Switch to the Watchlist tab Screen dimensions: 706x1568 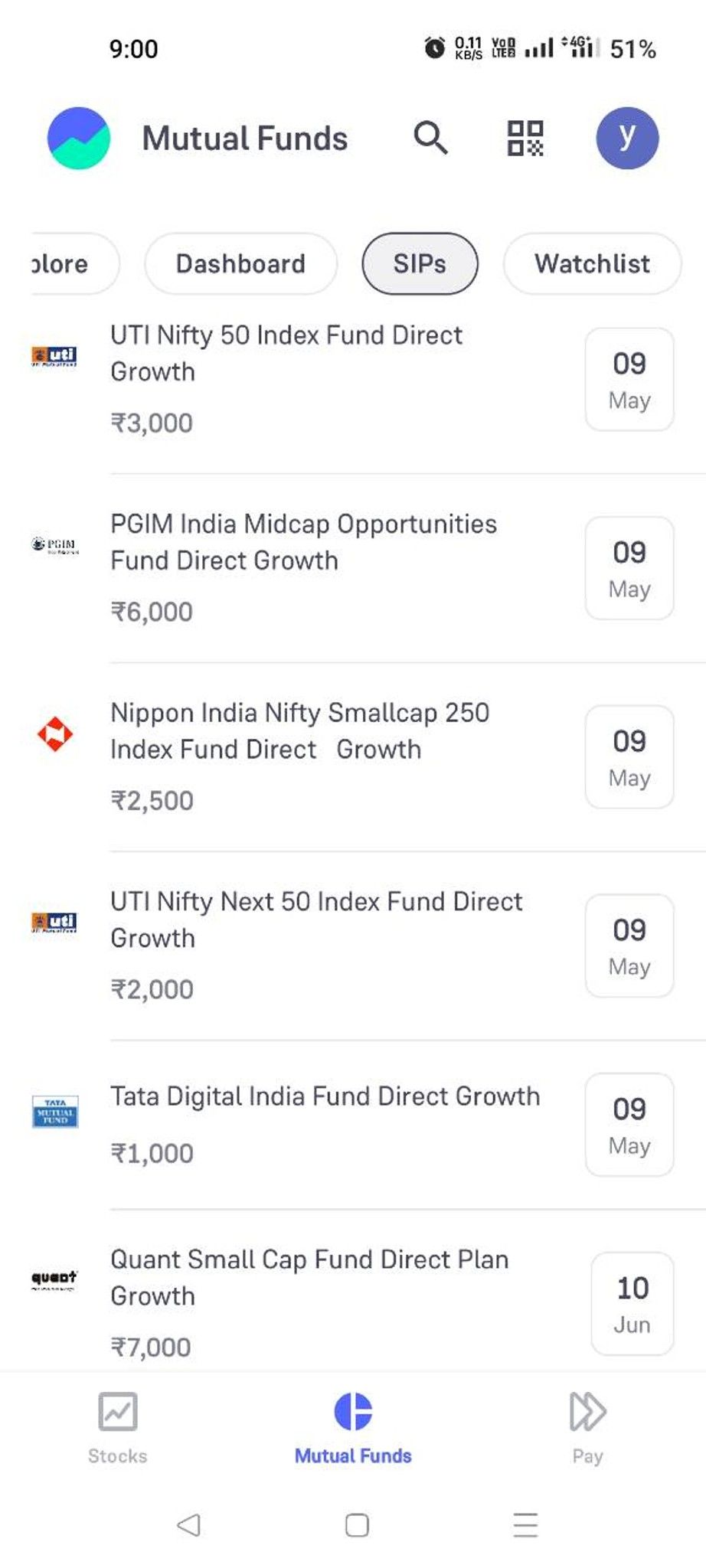(592, 263)
